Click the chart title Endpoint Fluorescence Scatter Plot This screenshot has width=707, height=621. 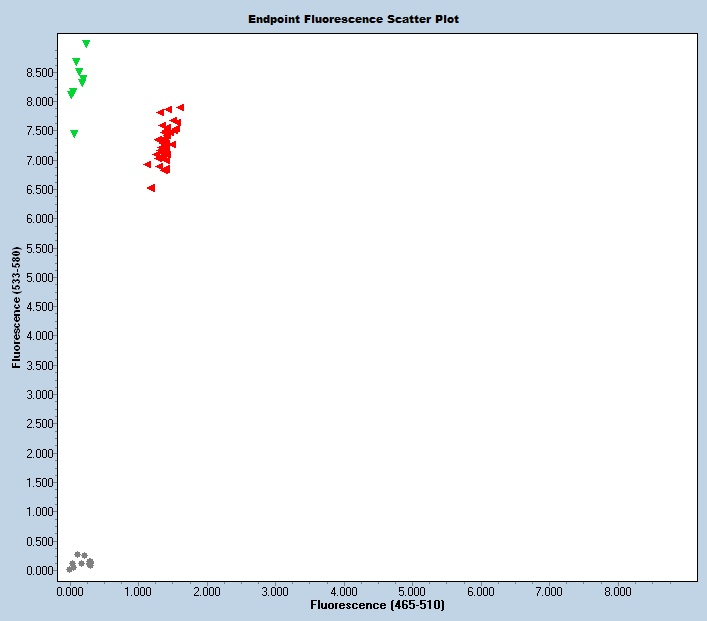pyautogui.click(x=354, y=19)
